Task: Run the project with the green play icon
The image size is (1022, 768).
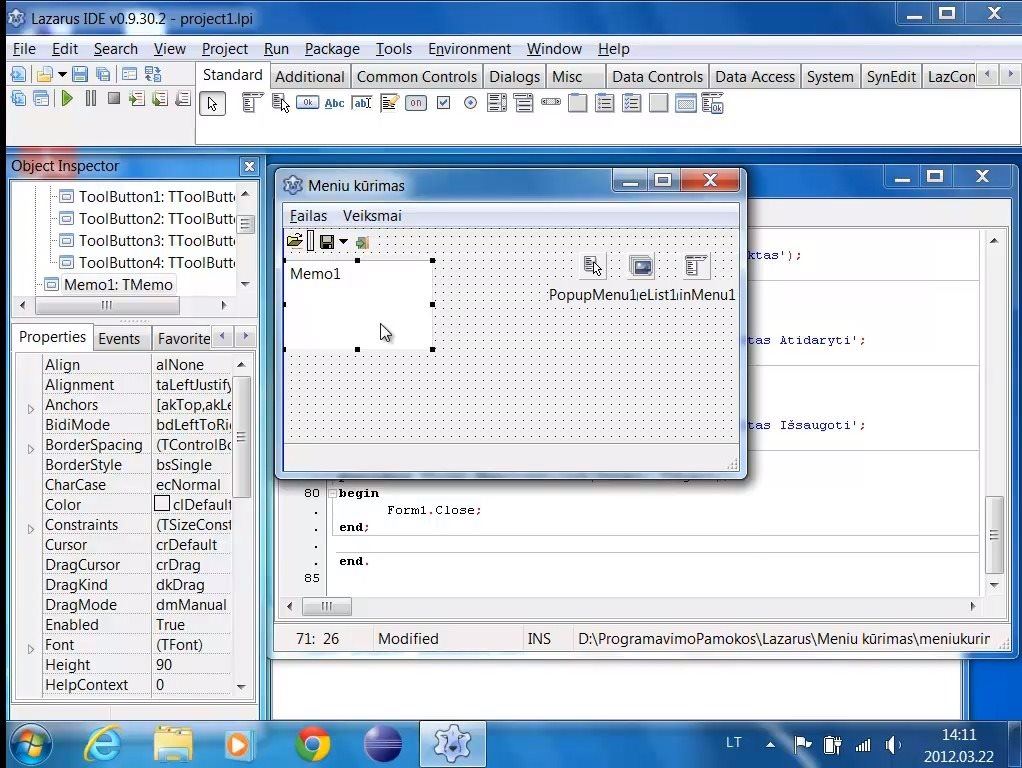Action: (x=66, y=98)
